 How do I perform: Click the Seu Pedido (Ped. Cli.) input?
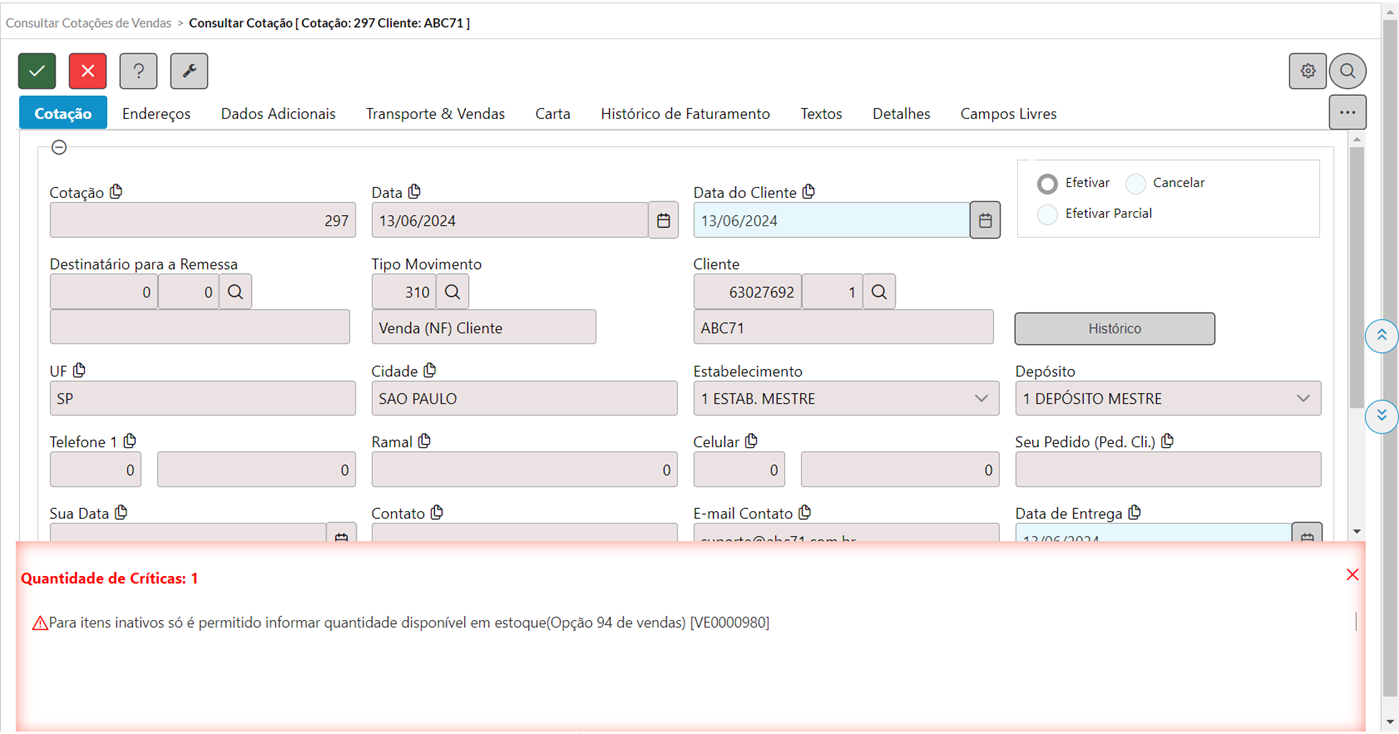click(1168, 469)
